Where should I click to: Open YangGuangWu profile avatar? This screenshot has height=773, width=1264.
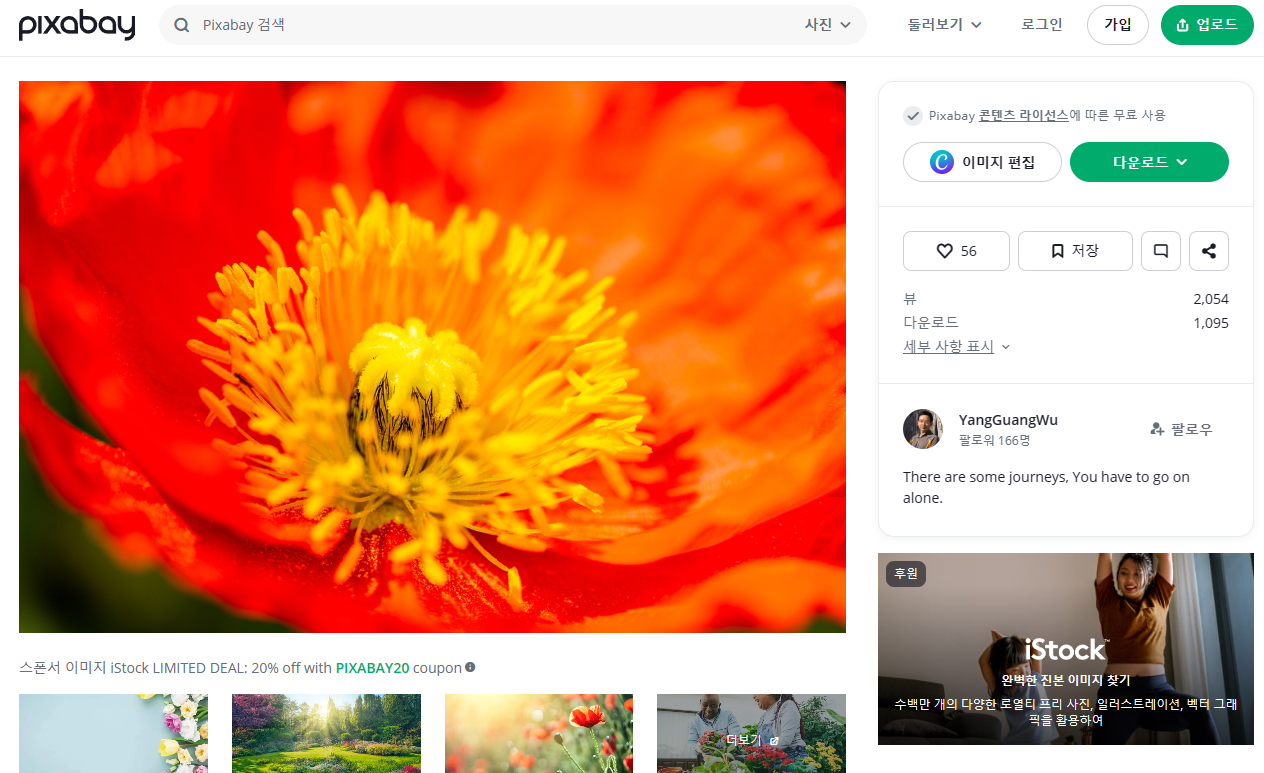click(923, 429)
